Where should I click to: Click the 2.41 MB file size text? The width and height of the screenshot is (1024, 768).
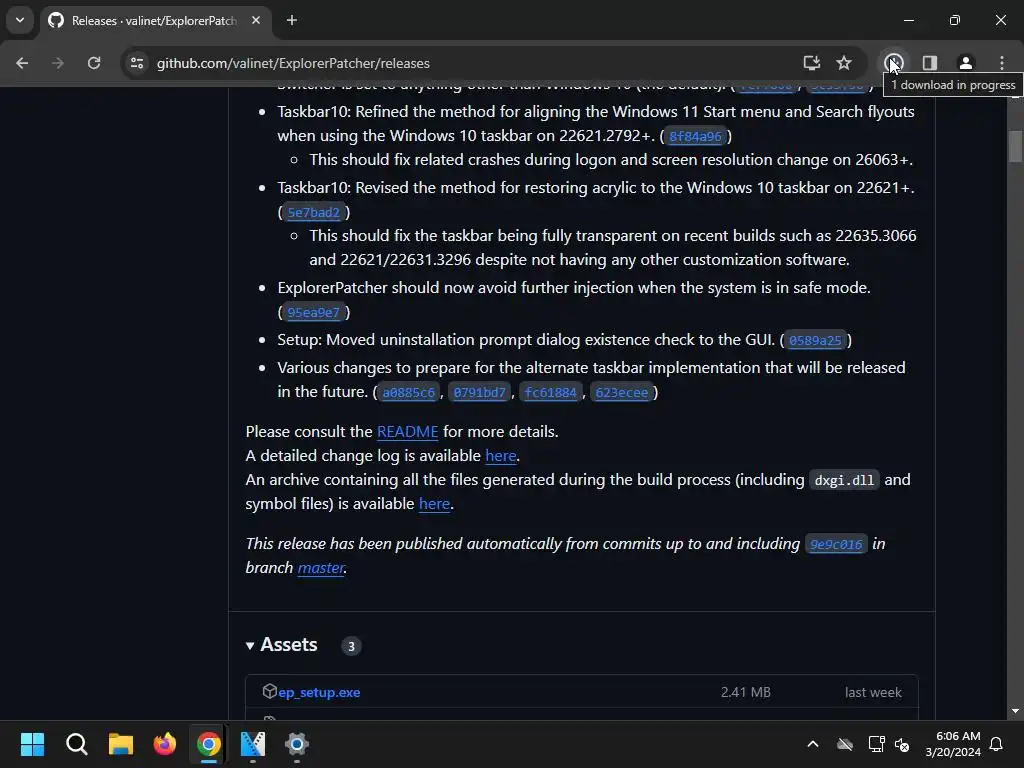pyautogui.click(x=746, y=692)
